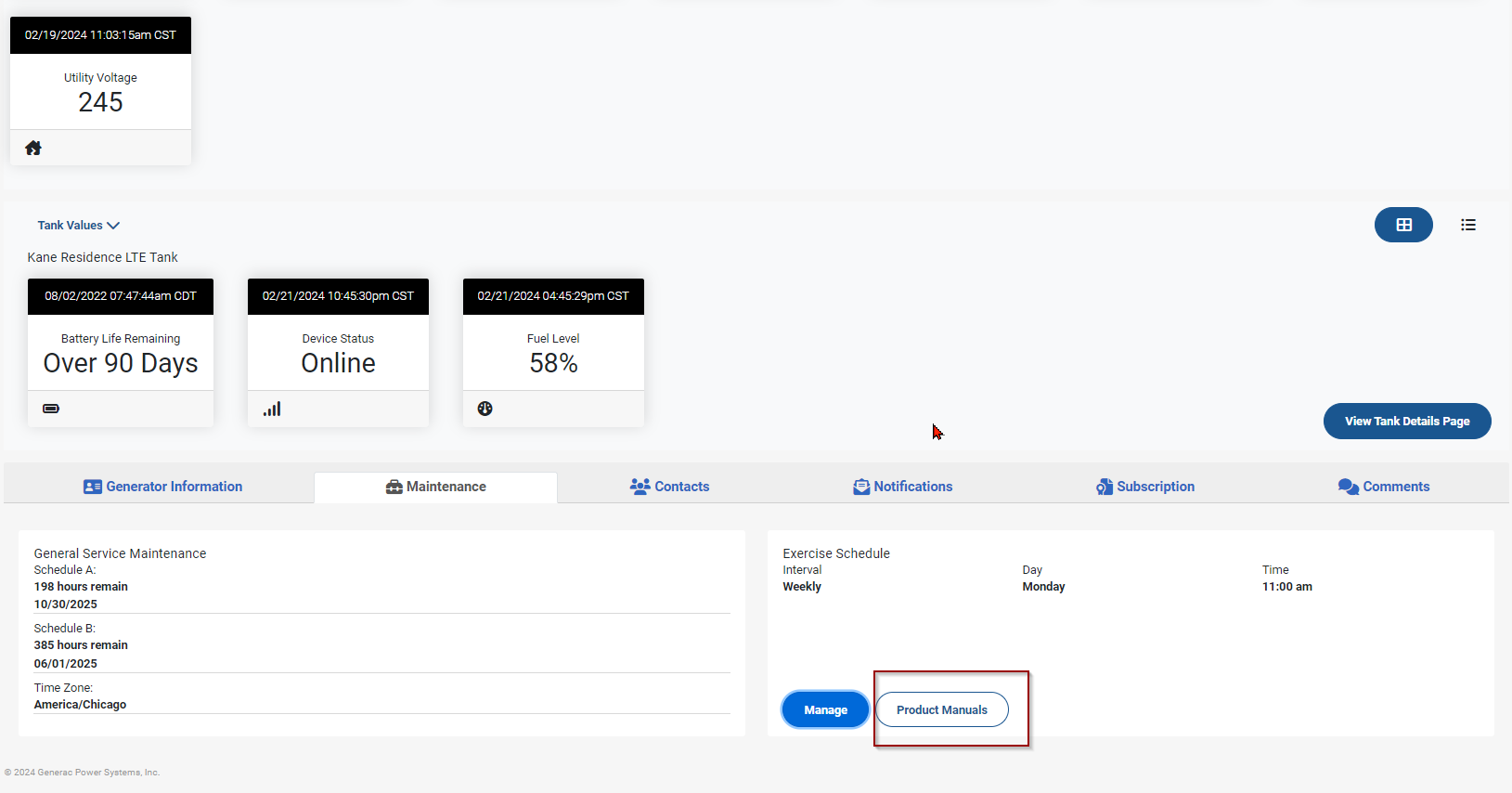
Task: Click the America/Chicago time zone value
Action: tap(80, 705)
